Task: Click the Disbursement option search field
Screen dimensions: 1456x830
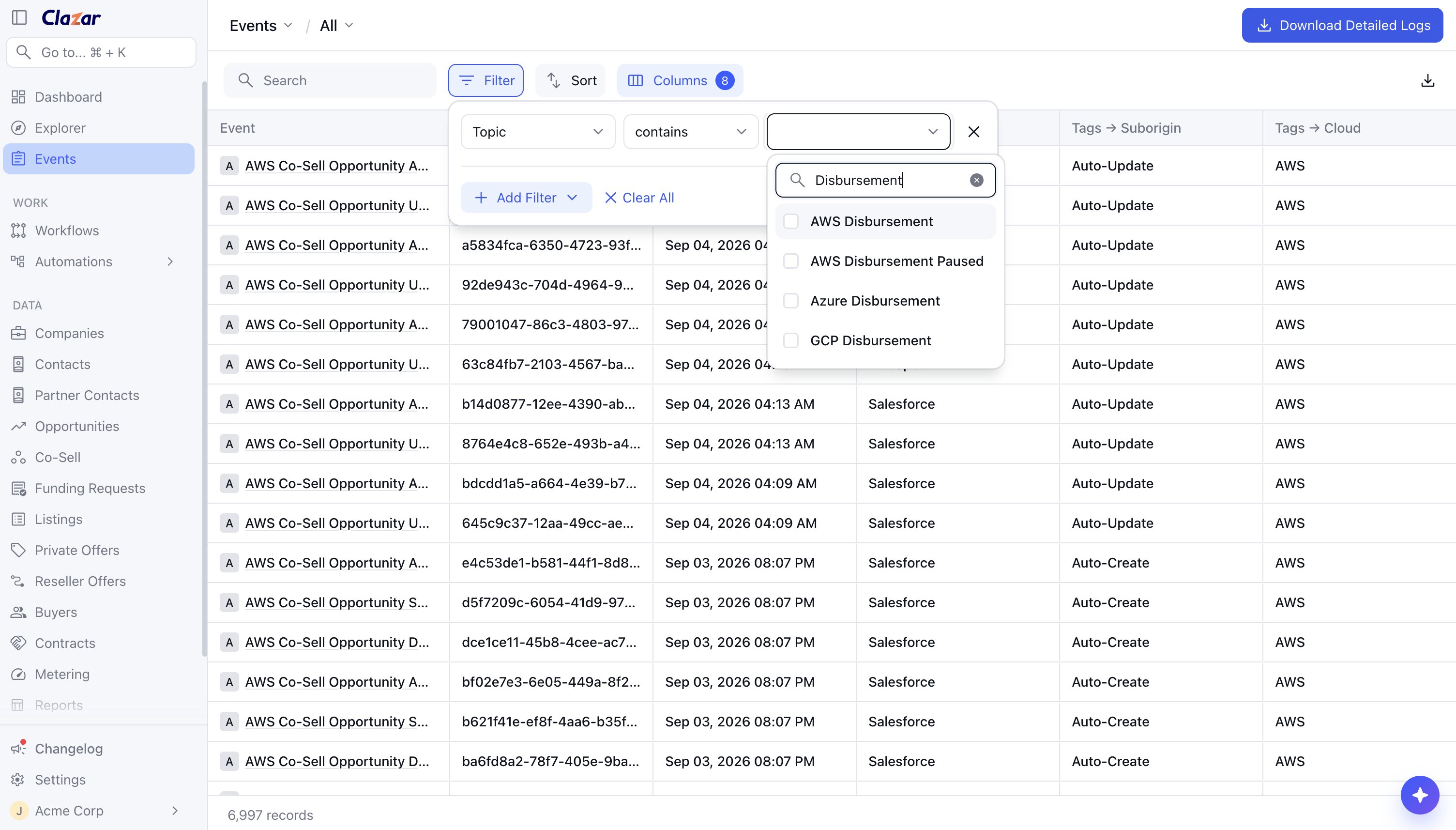Action: pos(885,180)
